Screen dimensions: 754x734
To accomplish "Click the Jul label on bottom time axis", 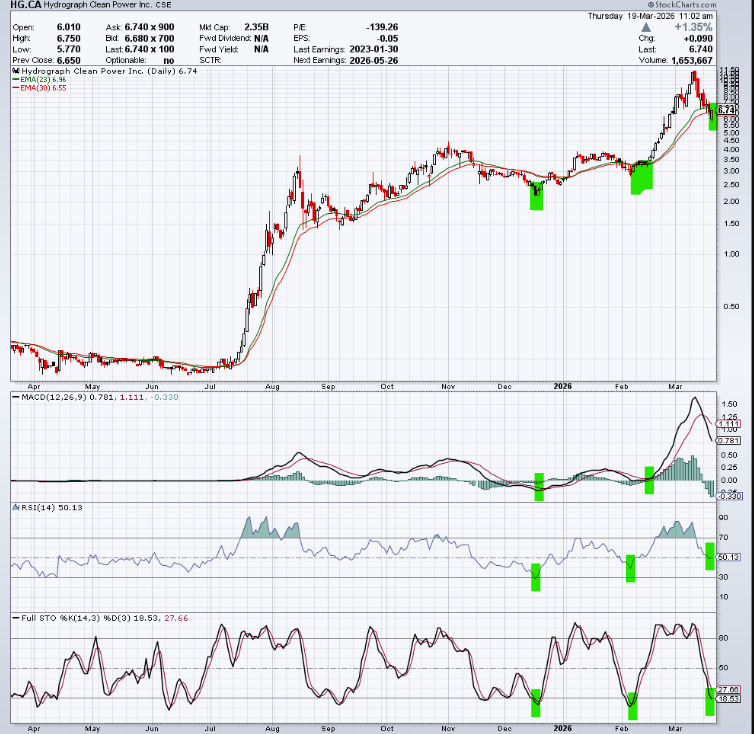I will 210,729.
